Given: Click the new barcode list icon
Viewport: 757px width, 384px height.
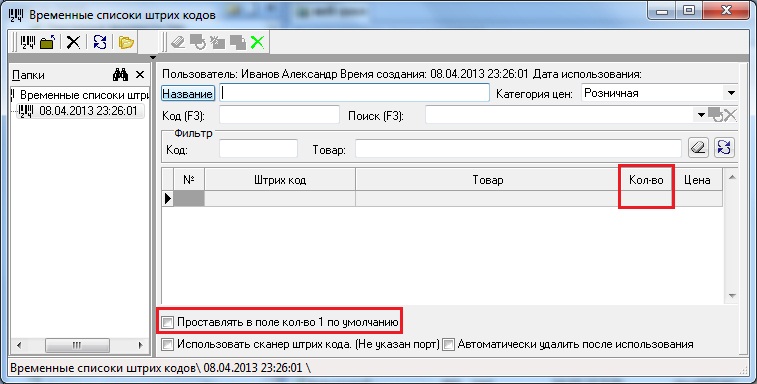Looking at the screenshot, I should pyautogui.click(x=28, y=43).
